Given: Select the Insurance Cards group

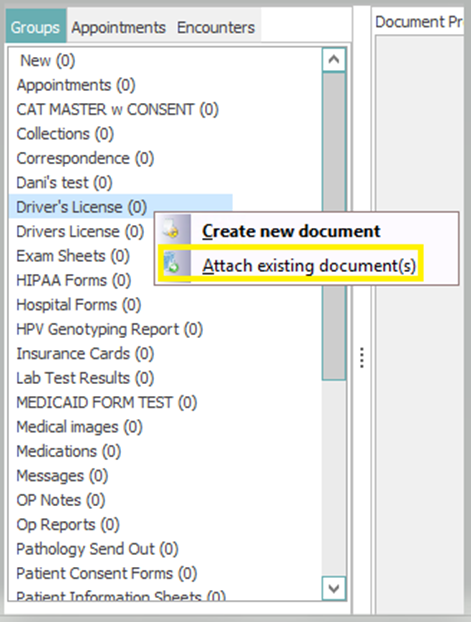Looking at the screenshot, I should pos(85,353).
